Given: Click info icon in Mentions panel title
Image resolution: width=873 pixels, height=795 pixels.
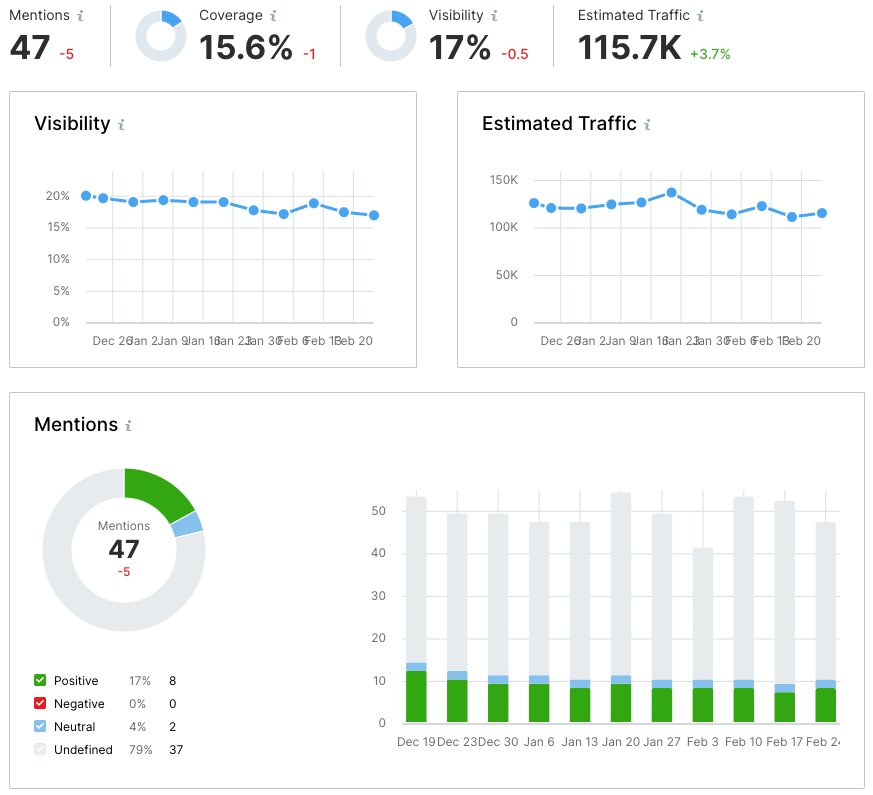Looking at the screenshot, I should coord(128,426).
